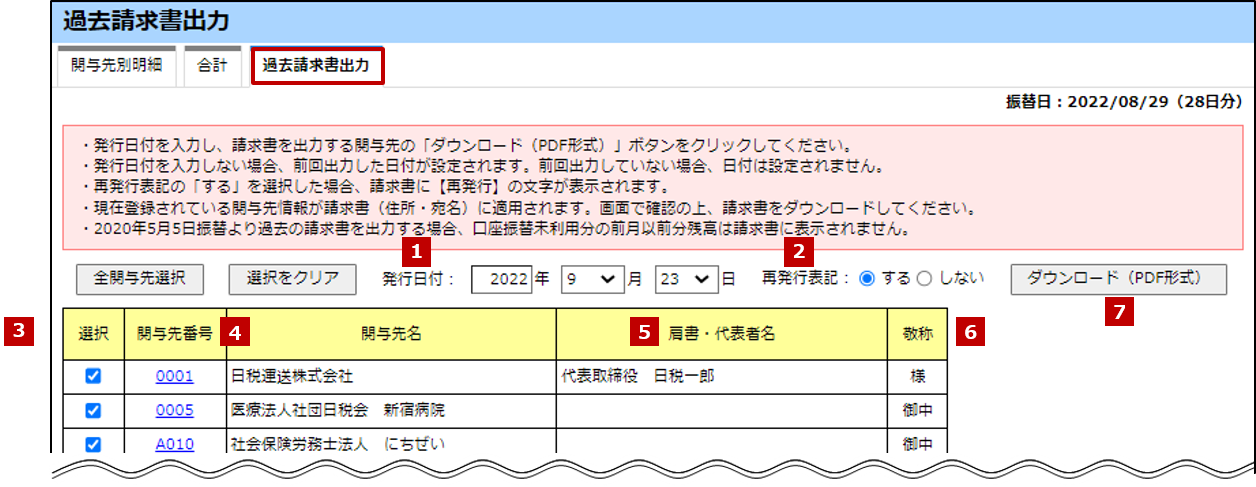
Task: Toggle checkbox for 医療法人社団日税会 新宿病院
Action: pyautogui.click(x=94, y=410)
